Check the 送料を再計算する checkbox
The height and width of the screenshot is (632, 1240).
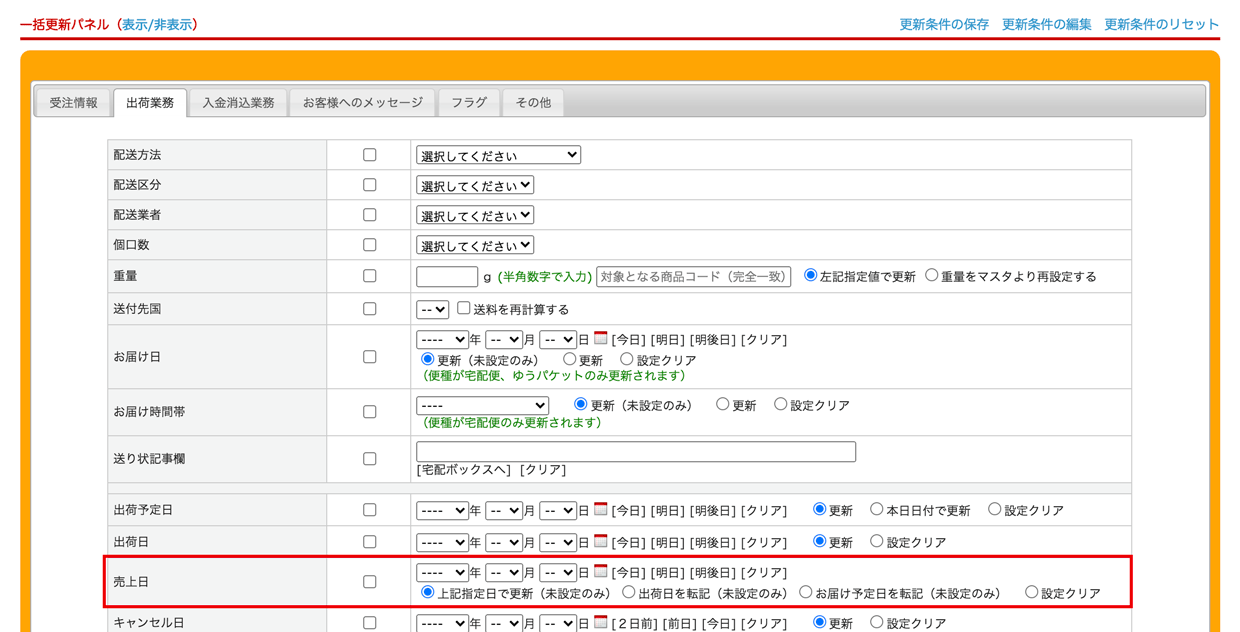tap(464, 308)
